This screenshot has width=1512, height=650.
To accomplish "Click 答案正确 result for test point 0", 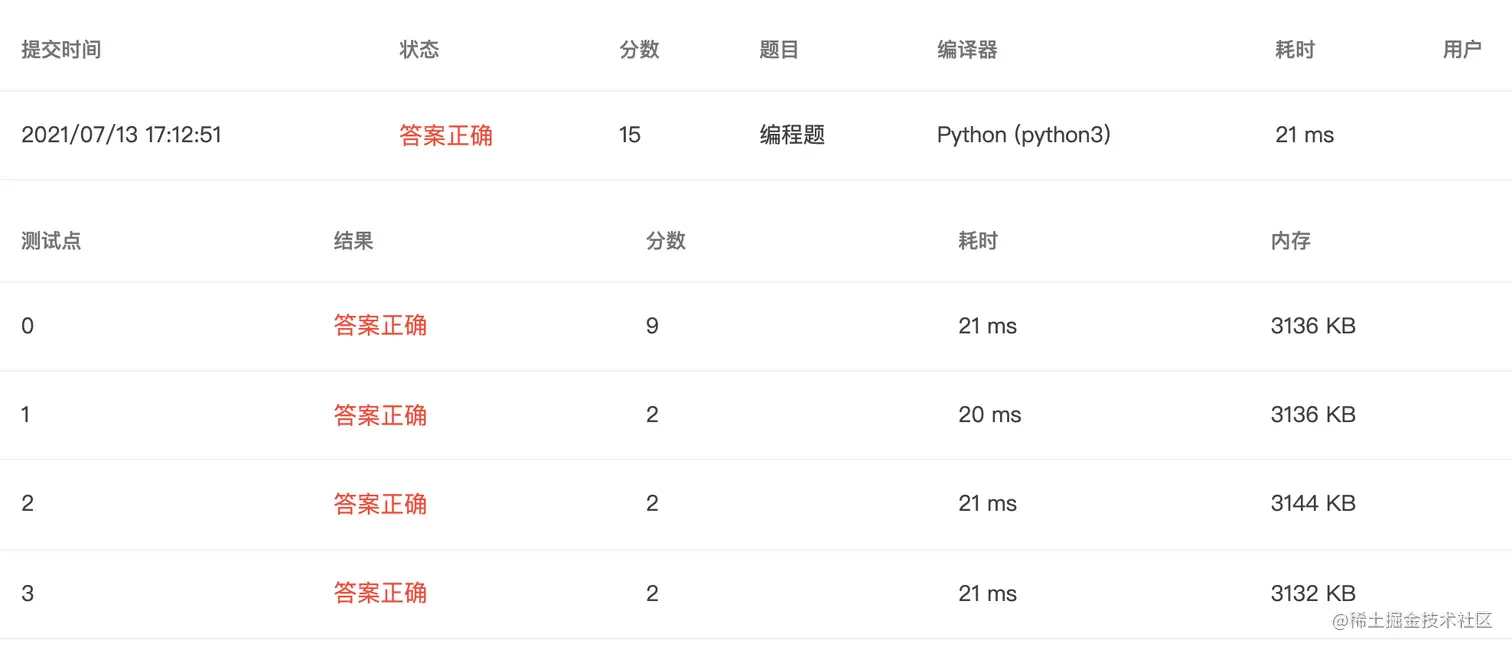I will [380, 326].
